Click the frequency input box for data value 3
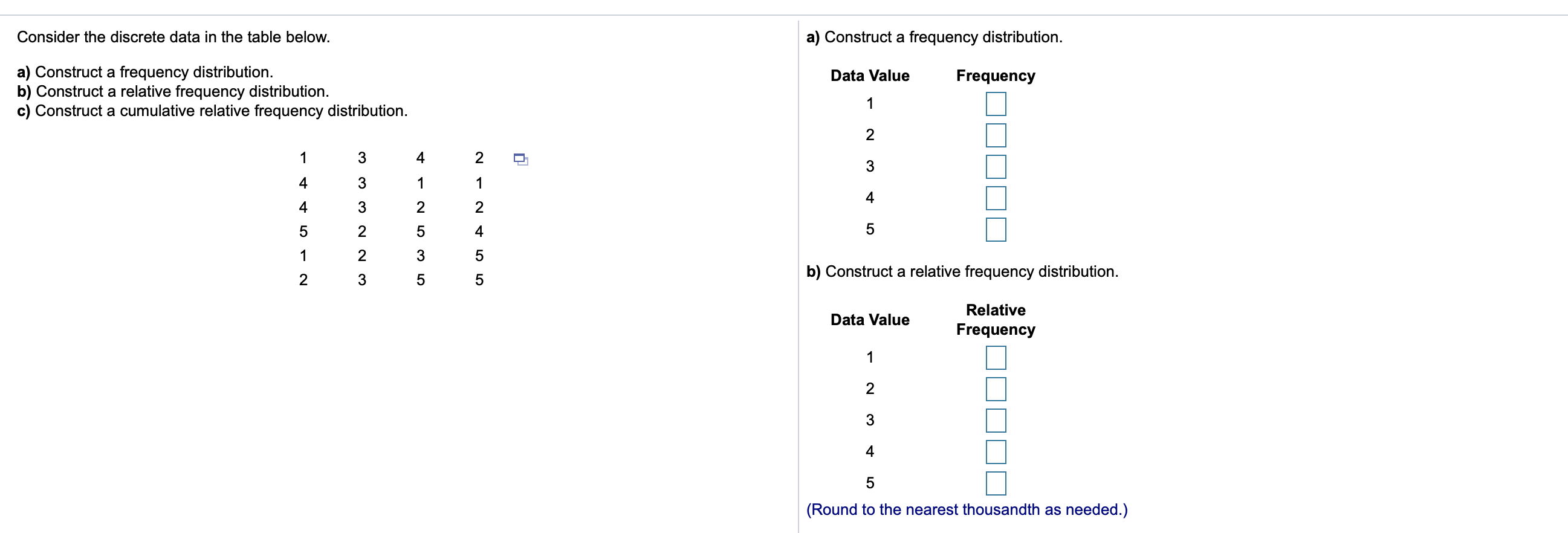1568x533 pixels. (996, 166)
